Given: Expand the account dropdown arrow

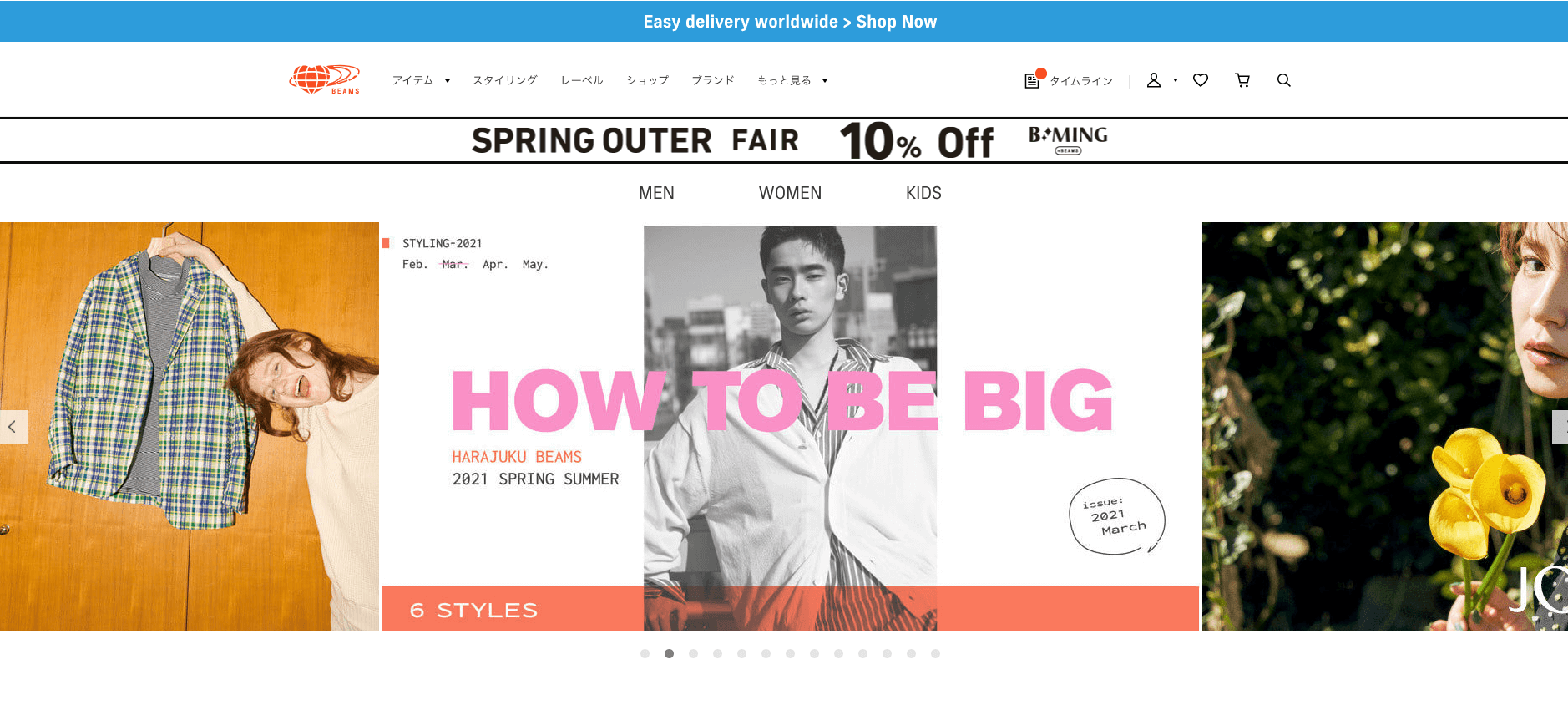Looking at the screenshot, I should (x=1176, y=80).
